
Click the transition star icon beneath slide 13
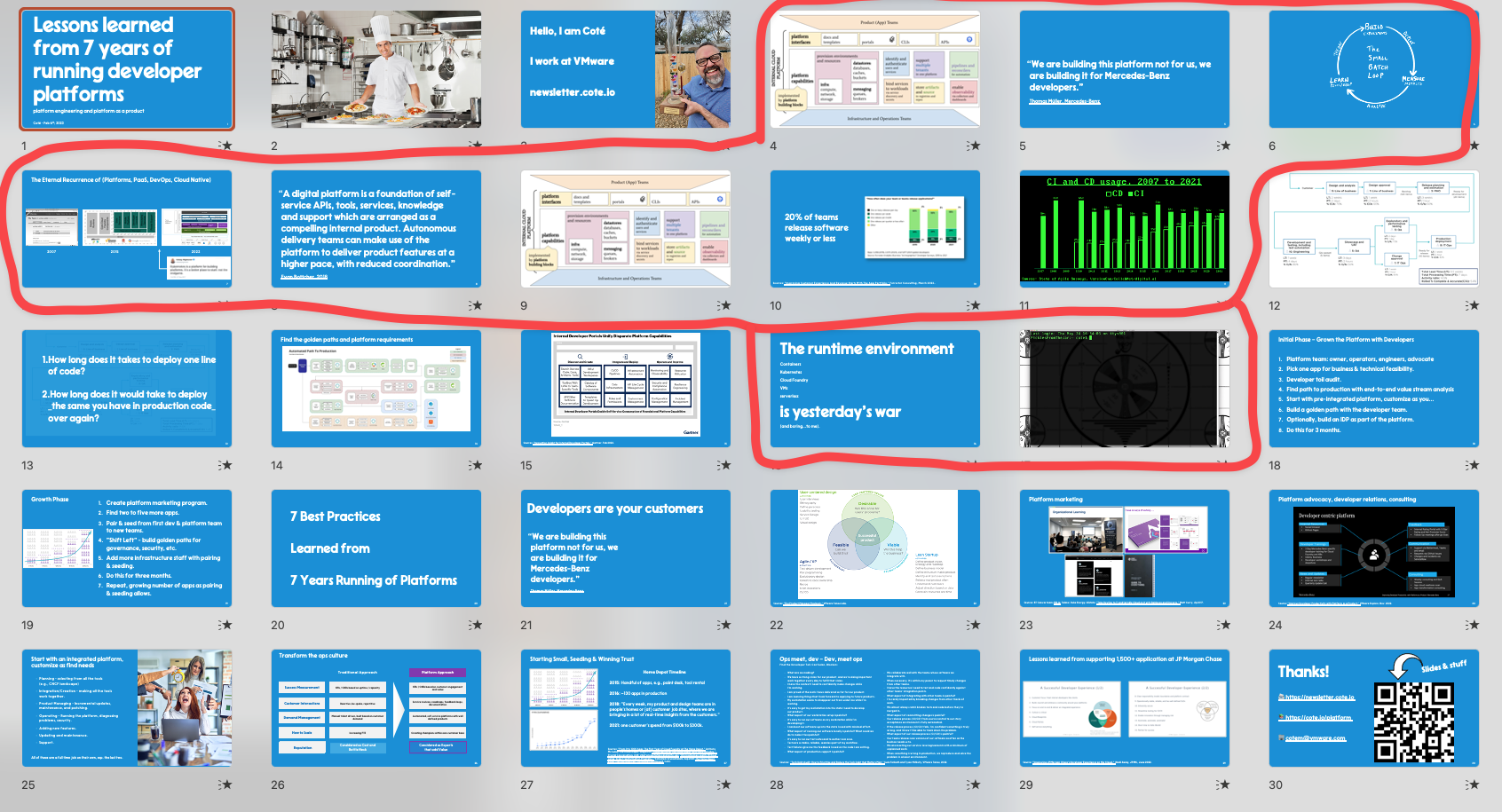[x=226, y=465]
